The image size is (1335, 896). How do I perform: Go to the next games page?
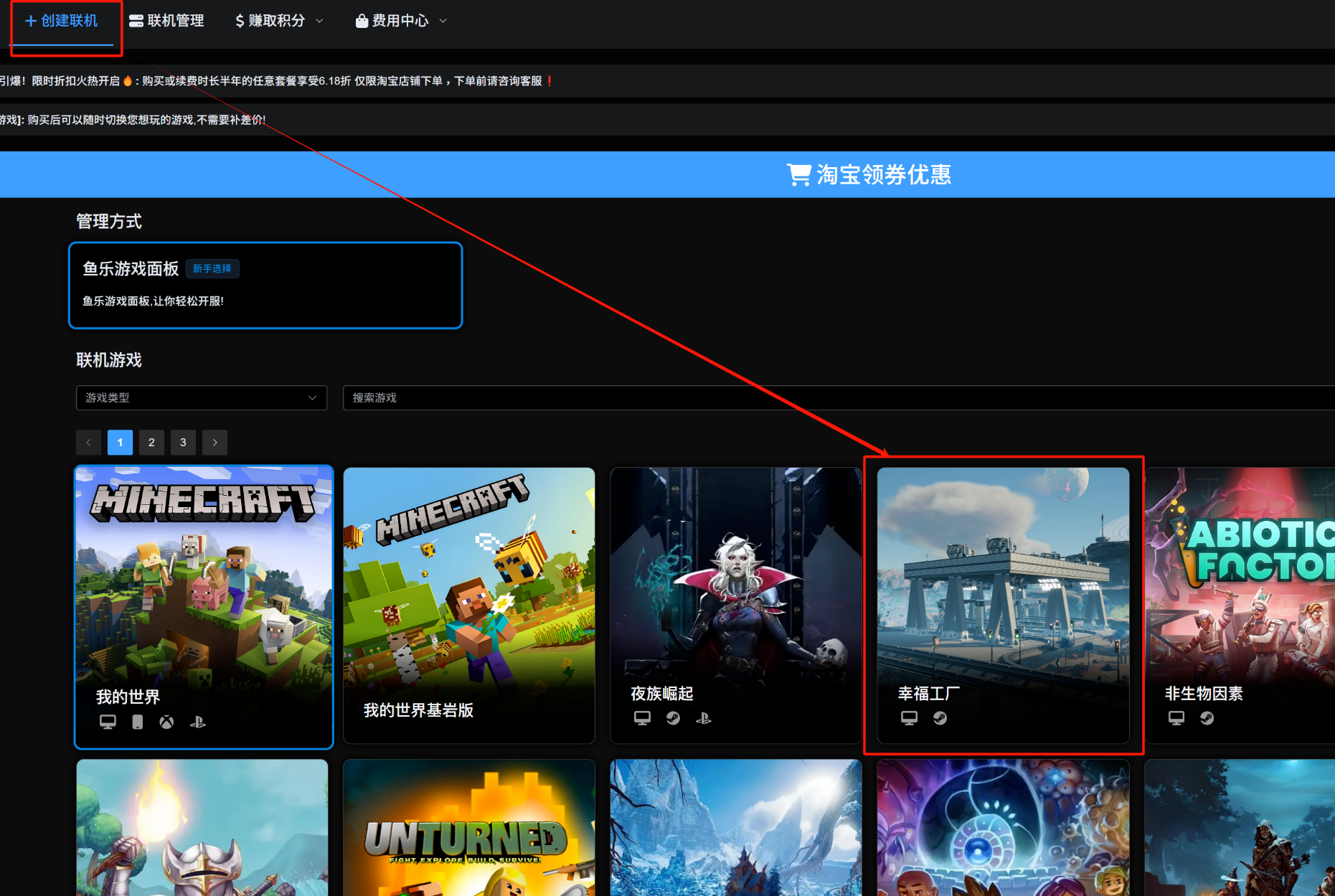[214, 443]
